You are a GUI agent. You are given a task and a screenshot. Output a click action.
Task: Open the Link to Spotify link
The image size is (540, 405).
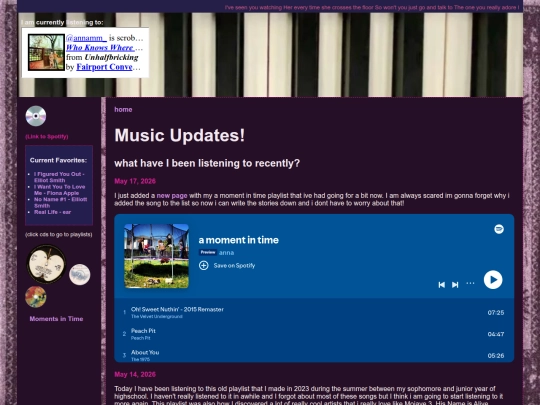(x=47, y=137)
